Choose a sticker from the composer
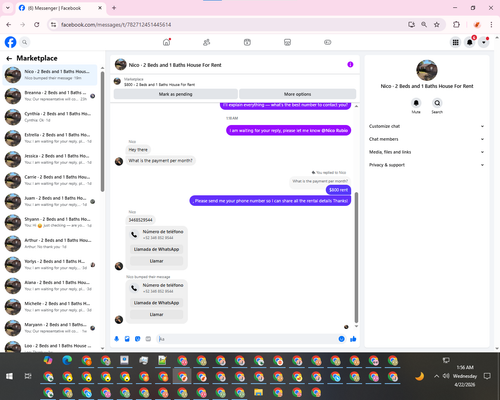This screenshot has height=400, width=500. (138, 339)
